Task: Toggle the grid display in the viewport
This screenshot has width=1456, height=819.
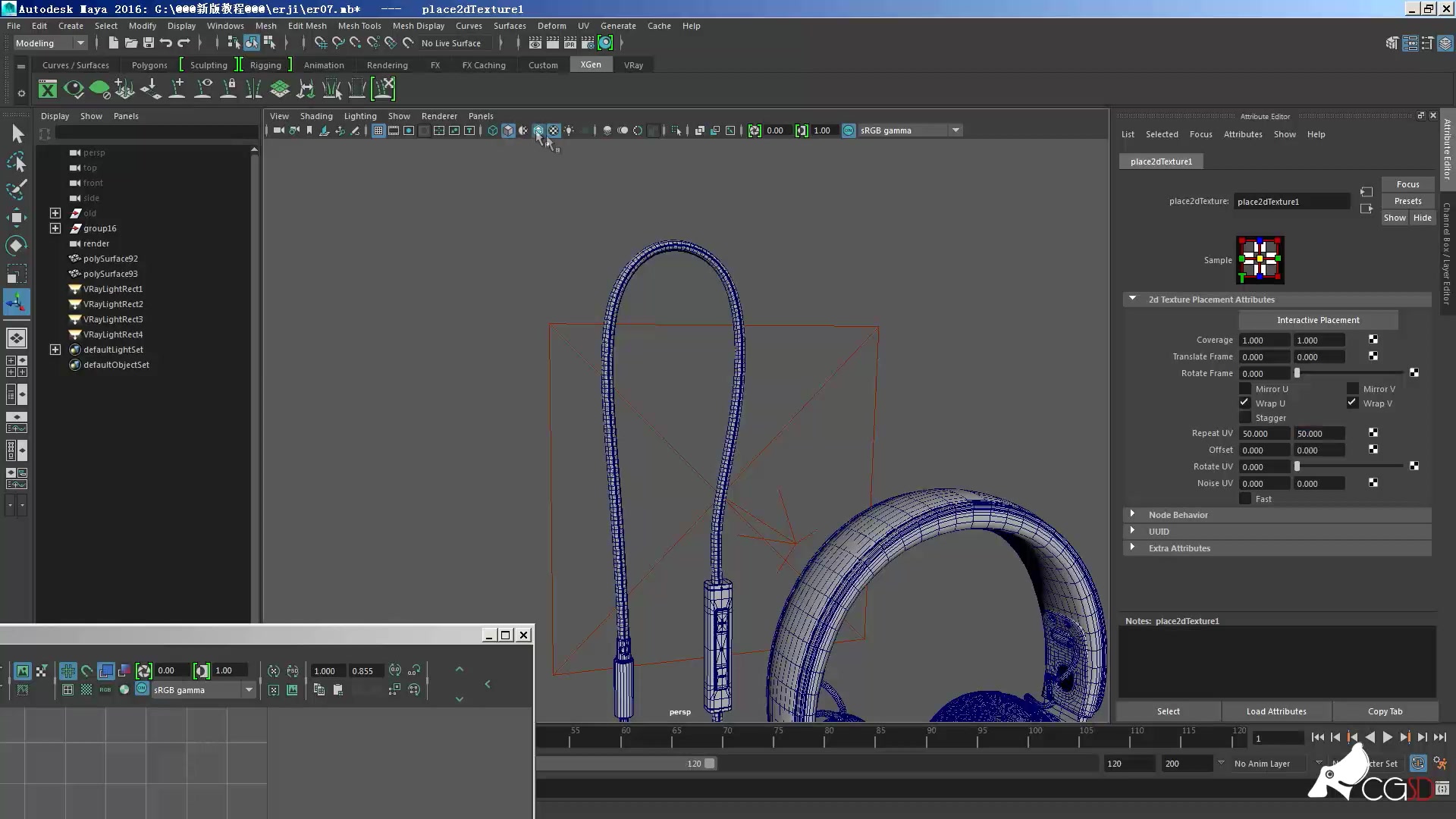Action: click(378, 130)
